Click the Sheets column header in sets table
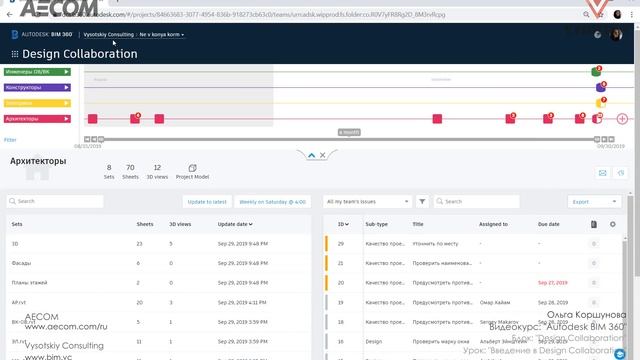The width and height of the screenshot is (640, 360). tap(145, 224)
